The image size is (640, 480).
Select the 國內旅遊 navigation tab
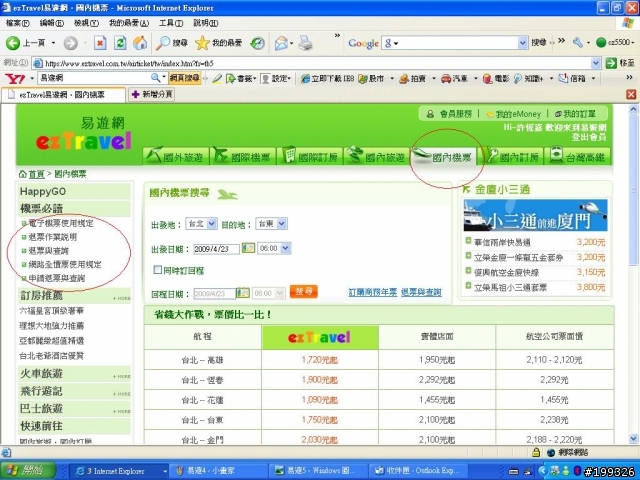tap(376, 156)
